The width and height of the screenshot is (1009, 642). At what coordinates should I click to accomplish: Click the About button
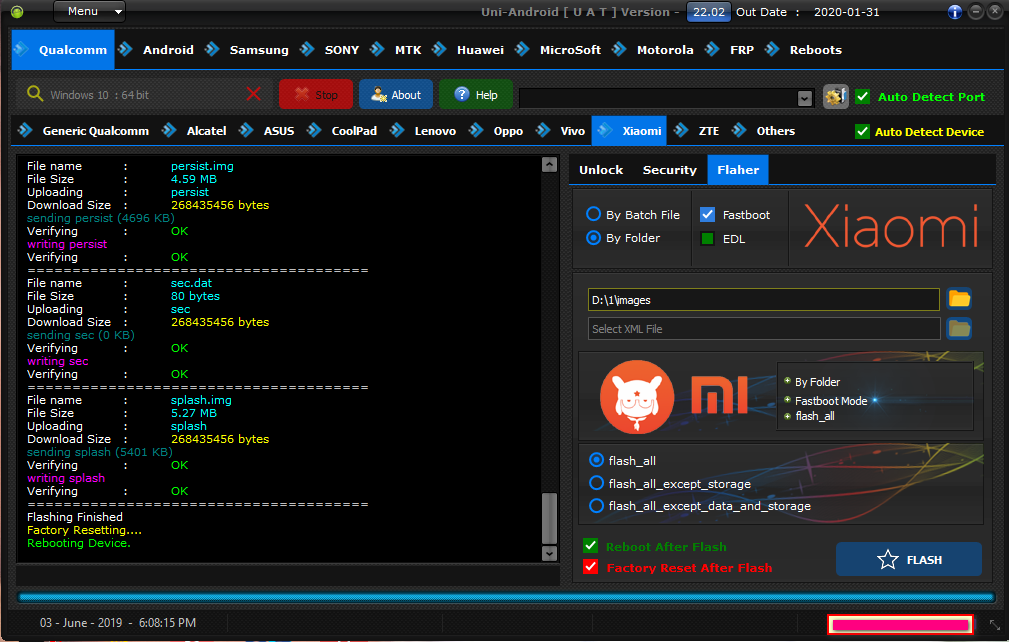(396, 95)
